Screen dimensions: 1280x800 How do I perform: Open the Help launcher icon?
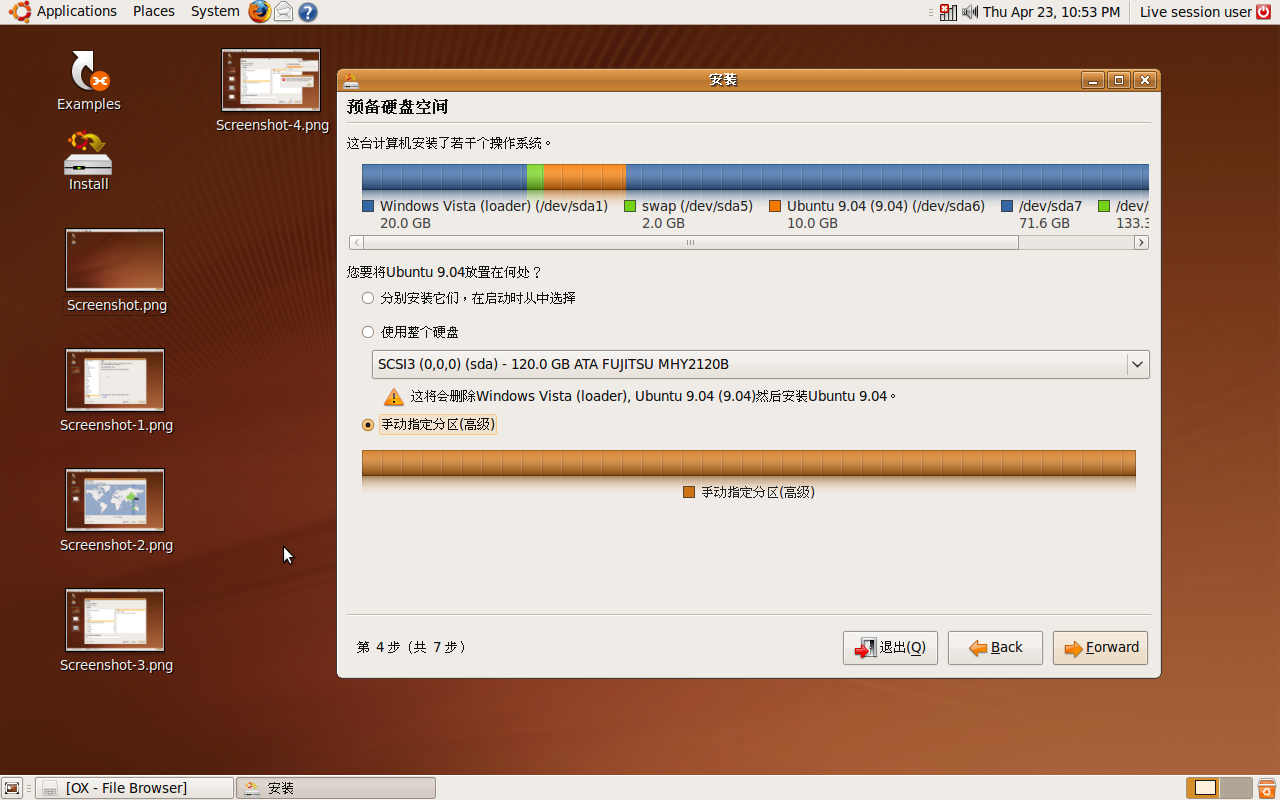[308, 12]
